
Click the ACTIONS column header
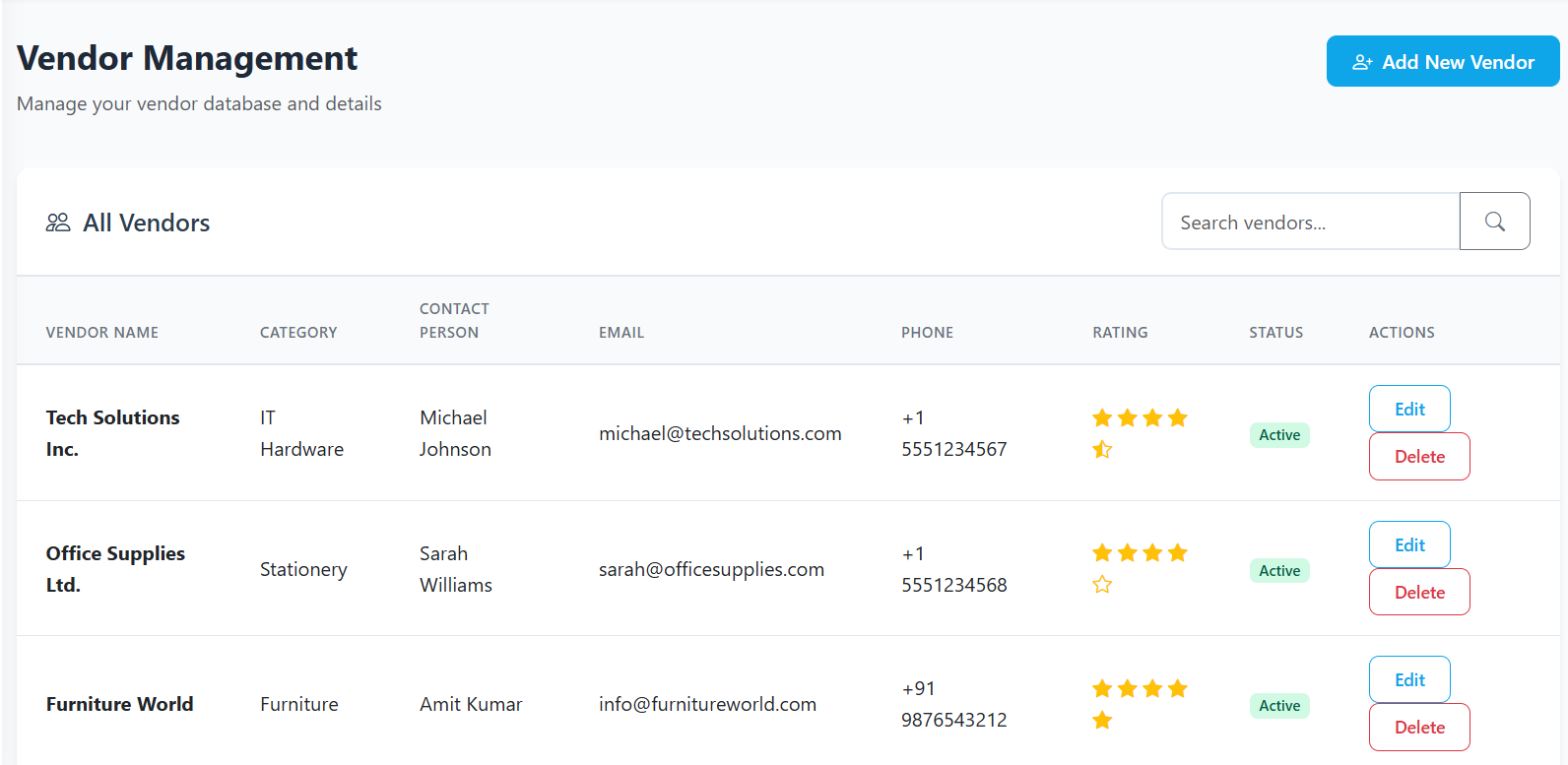(1402, 333)
